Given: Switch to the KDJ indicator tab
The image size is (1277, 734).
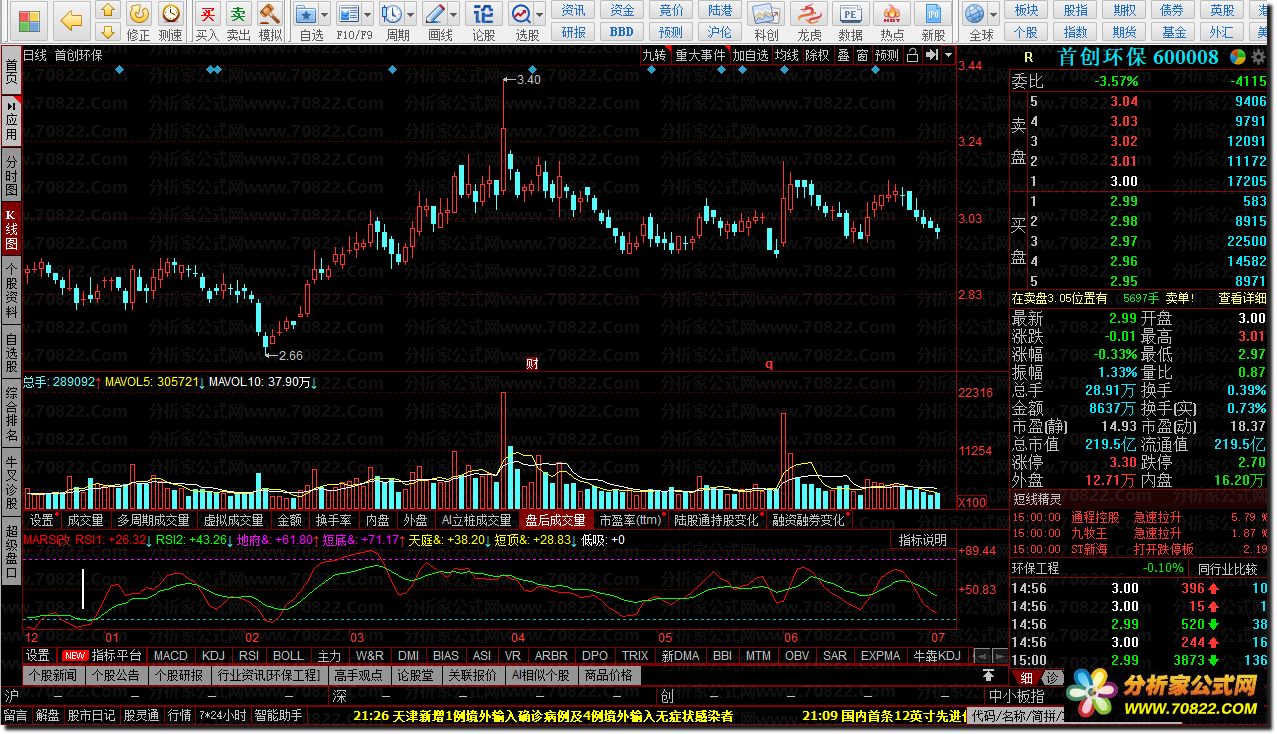Looking at the screenshot, I should click(x=214, y=656).
